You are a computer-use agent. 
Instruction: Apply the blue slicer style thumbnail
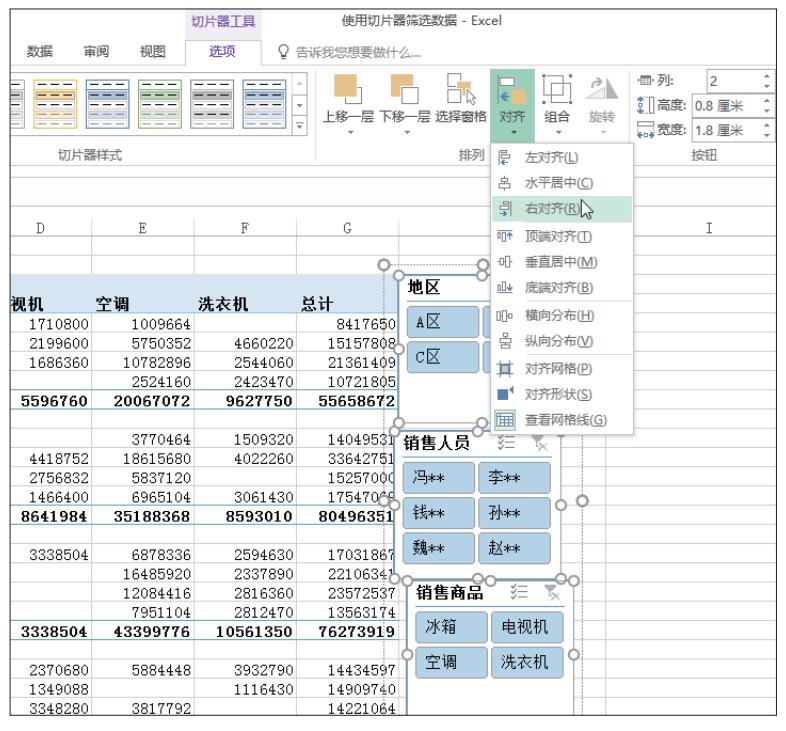coord(107,104)
